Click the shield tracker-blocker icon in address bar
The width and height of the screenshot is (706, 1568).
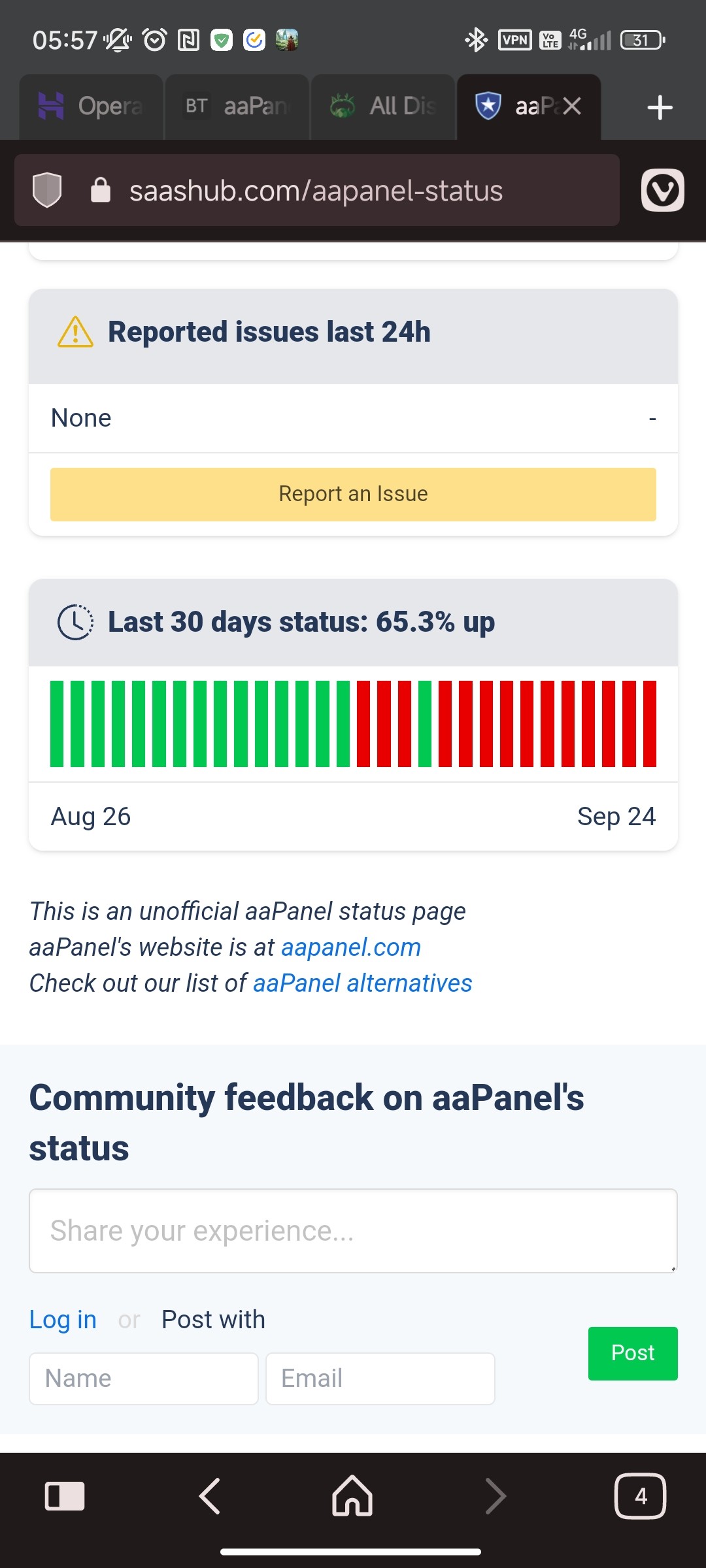click(47, 190)
